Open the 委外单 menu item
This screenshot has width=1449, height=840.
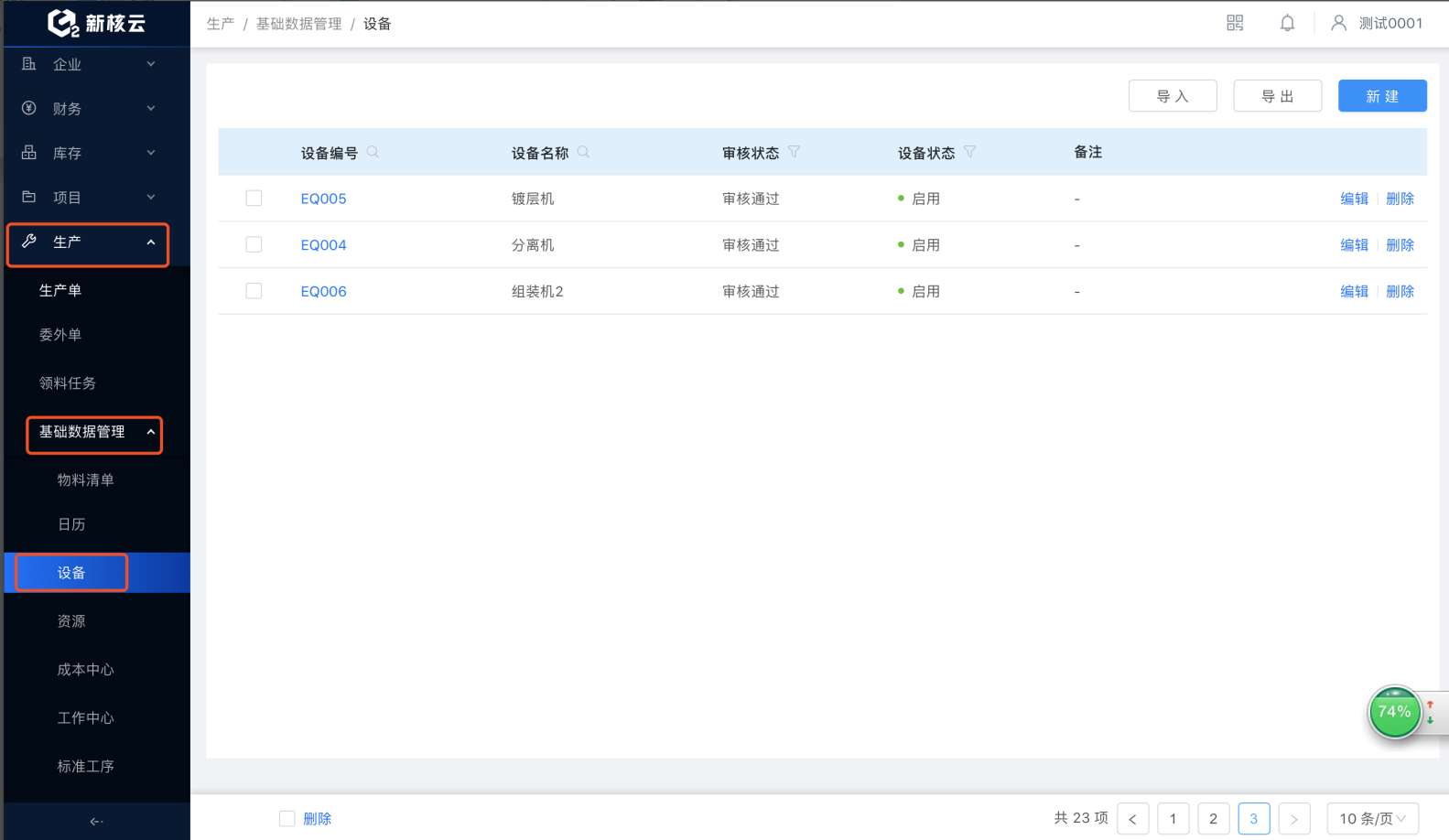pyautogui.click(x=60, y=335)
